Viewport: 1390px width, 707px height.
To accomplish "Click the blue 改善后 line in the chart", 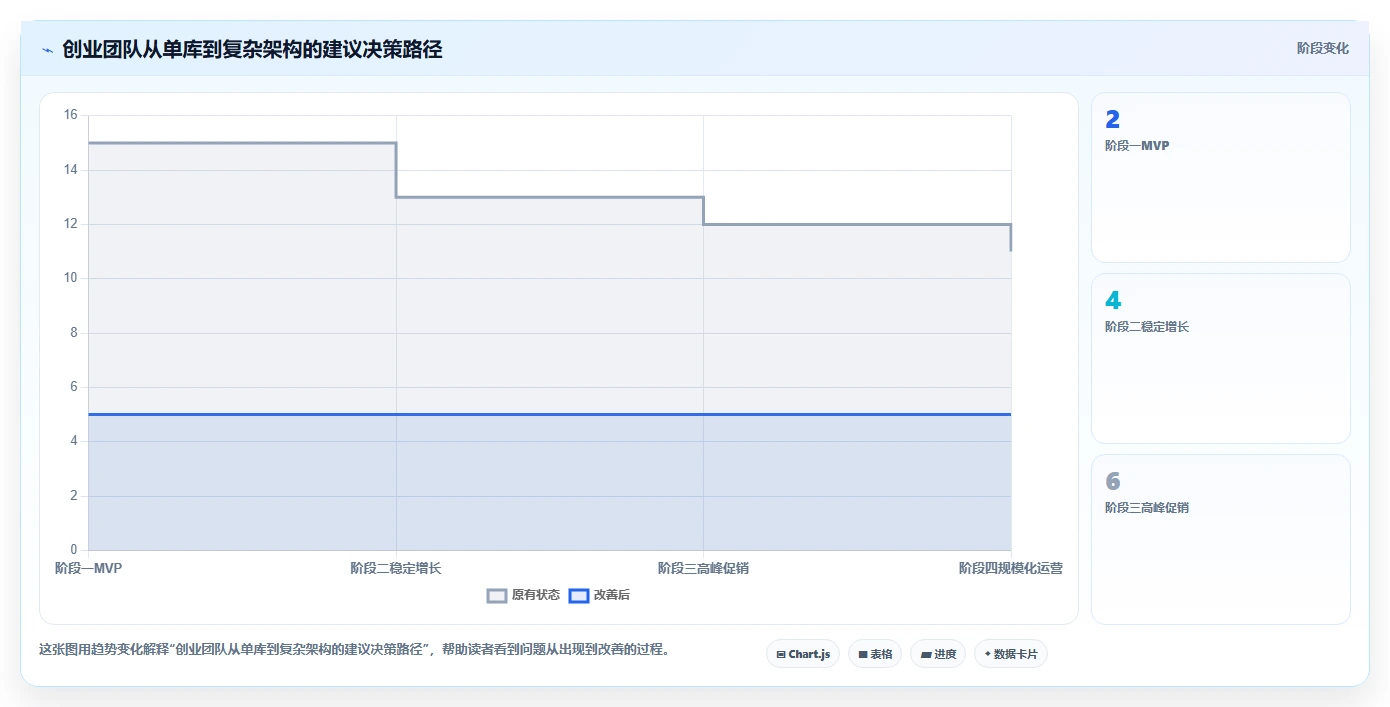I will pos(550,414).
